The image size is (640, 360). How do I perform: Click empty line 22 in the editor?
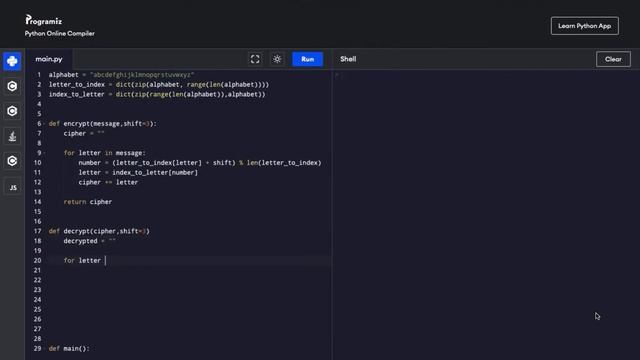188,280
